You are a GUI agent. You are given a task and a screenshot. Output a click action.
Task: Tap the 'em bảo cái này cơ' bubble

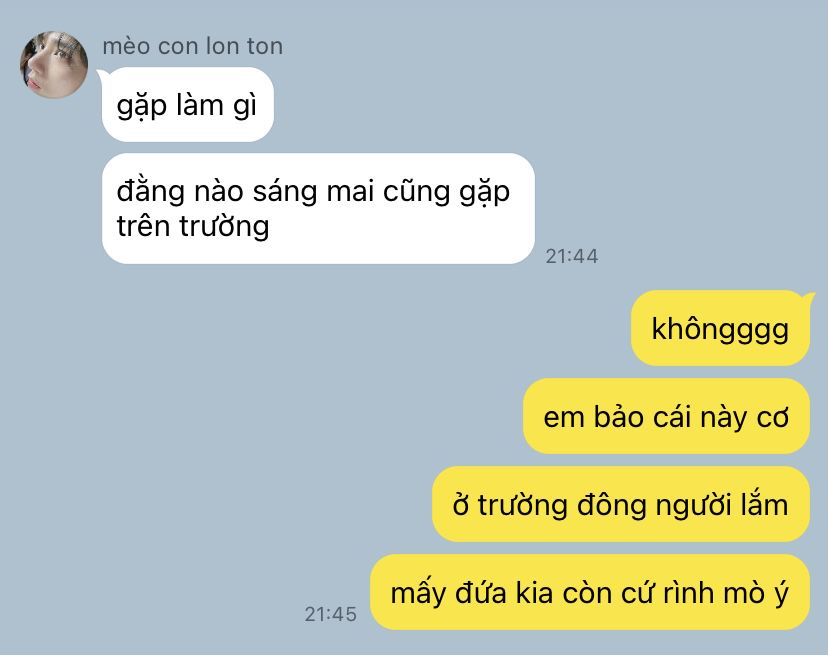666,416
